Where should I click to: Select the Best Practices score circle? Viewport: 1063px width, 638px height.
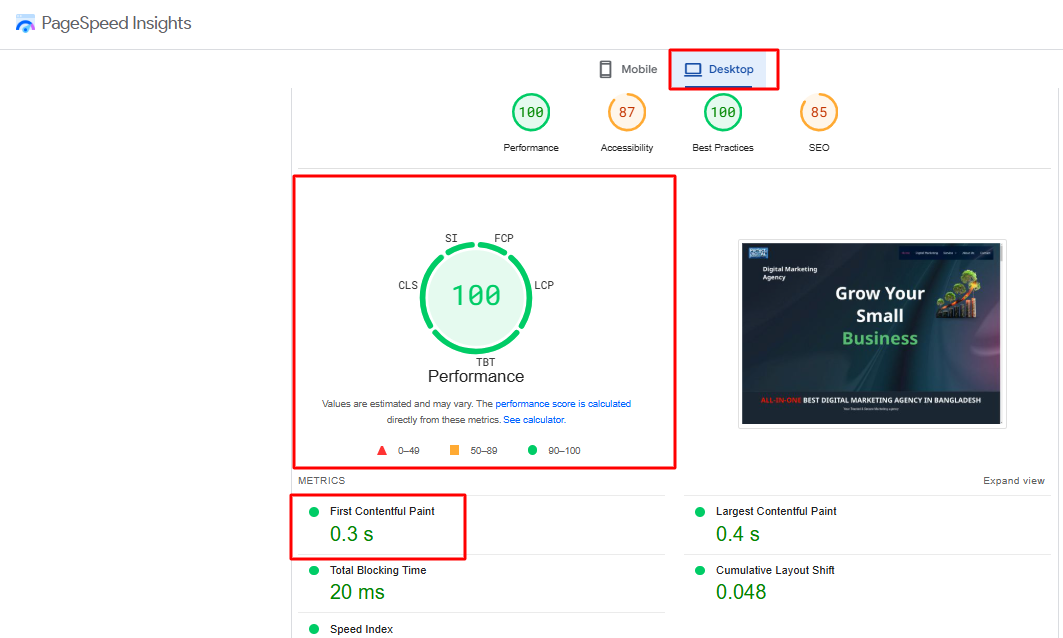(x=723, y=112)
